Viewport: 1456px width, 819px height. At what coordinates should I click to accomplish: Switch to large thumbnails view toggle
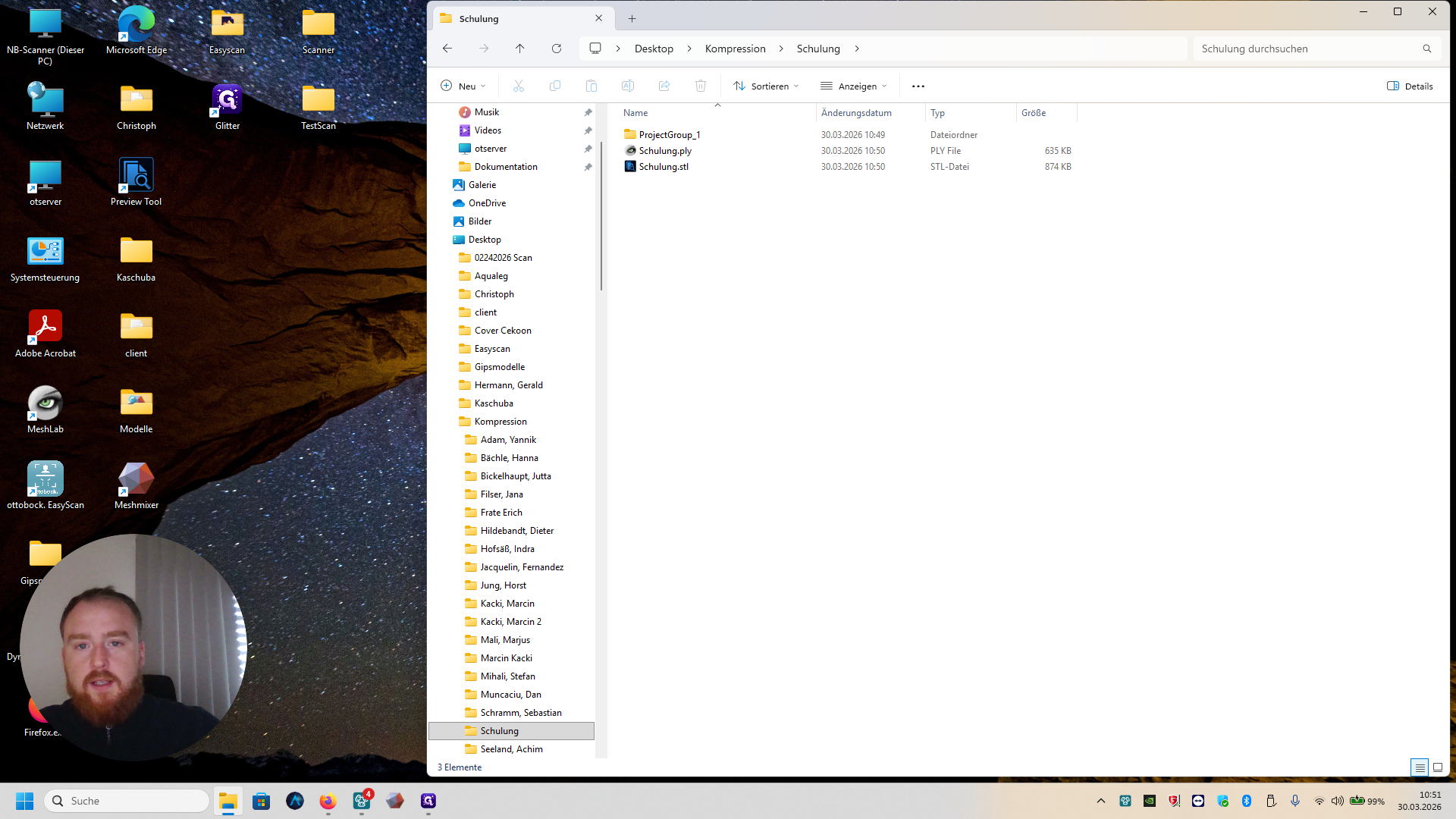click(x=1438, y=767)
